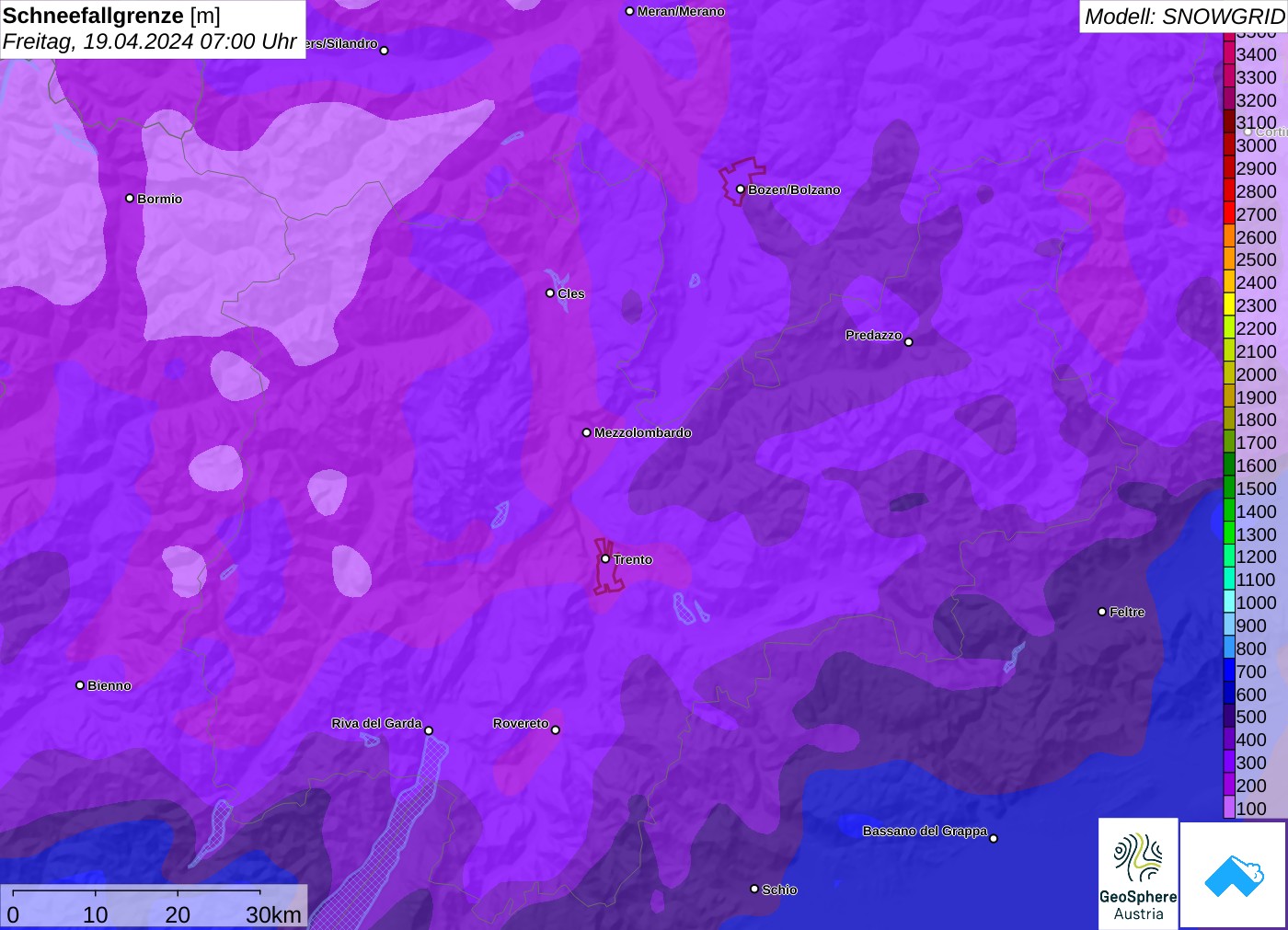Click the Mezzolombardo city marker dot

587,431
